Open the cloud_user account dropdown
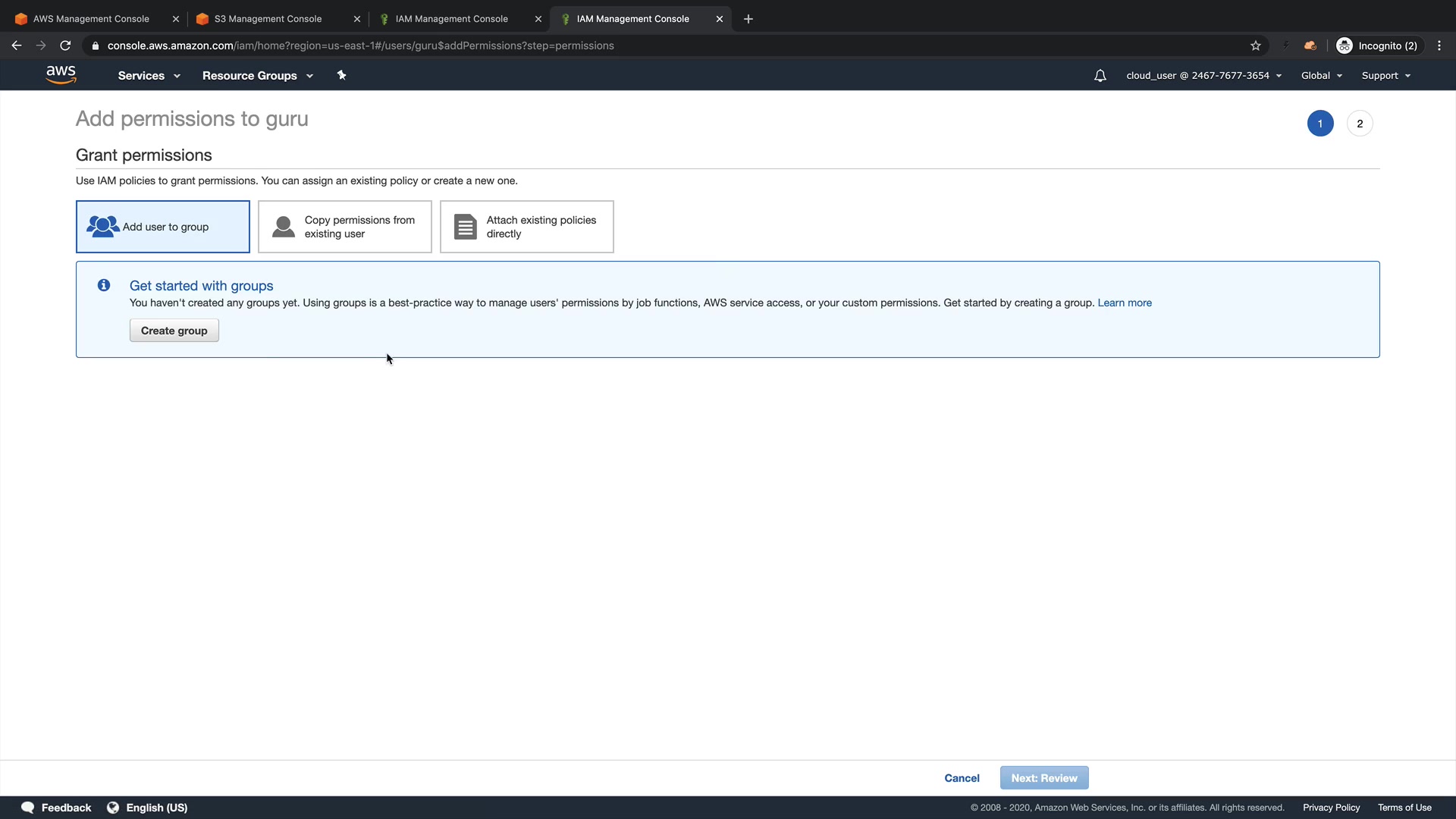 1203,76
